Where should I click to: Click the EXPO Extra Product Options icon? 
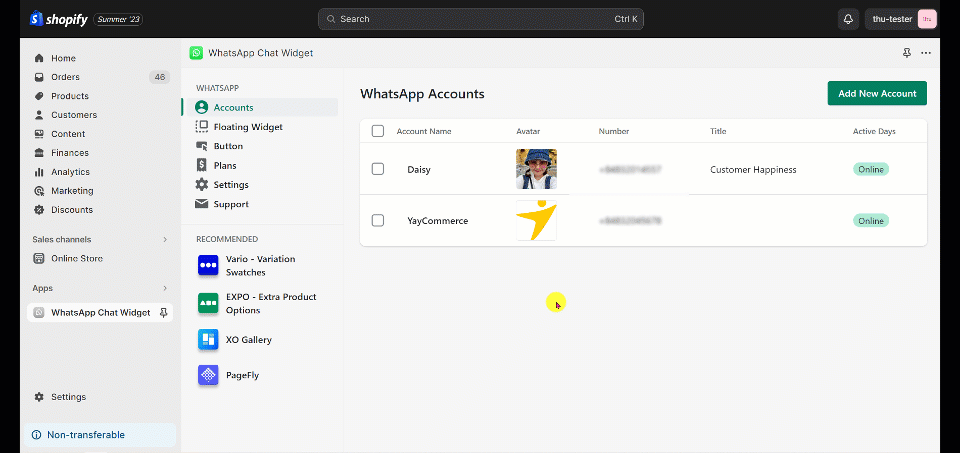208,304
